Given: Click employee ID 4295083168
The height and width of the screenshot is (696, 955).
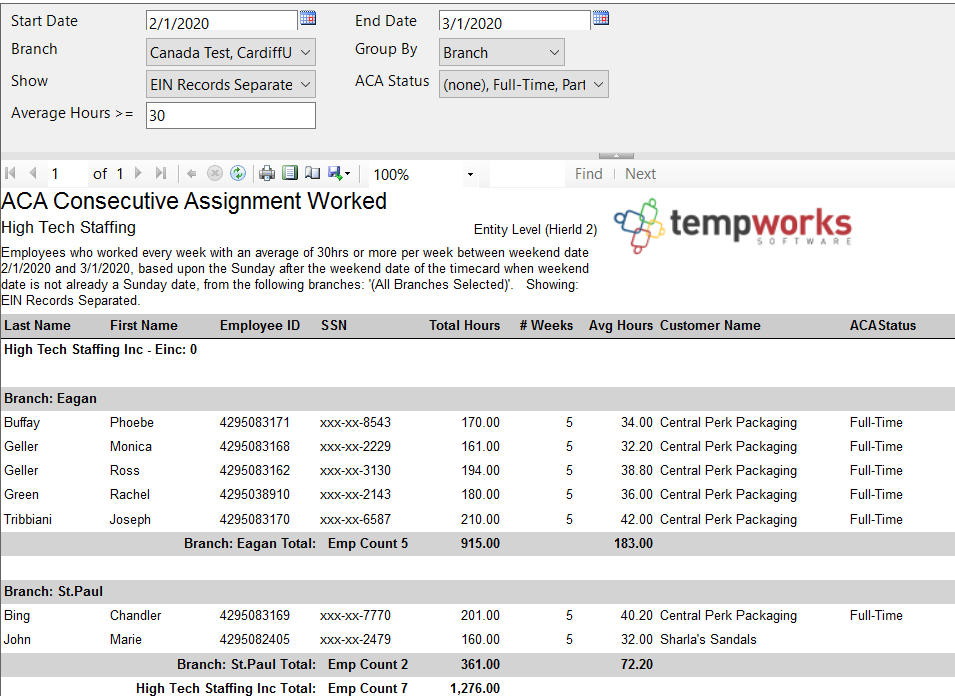Looking at the screenshot, I should 255,446.
